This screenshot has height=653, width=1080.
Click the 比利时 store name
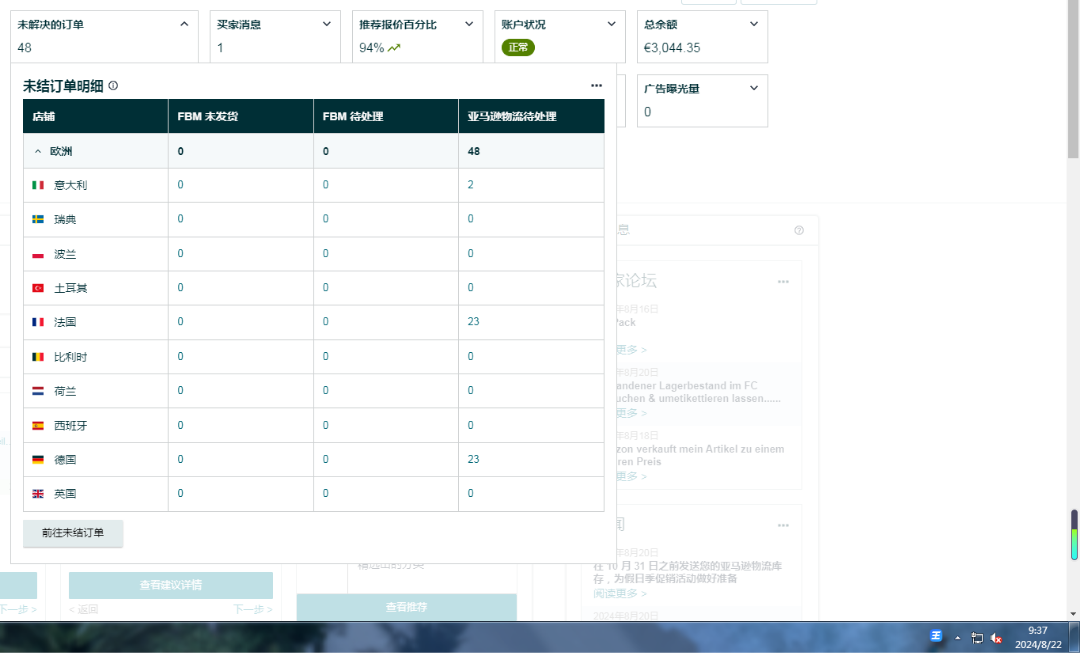click(x=71, y=357)
